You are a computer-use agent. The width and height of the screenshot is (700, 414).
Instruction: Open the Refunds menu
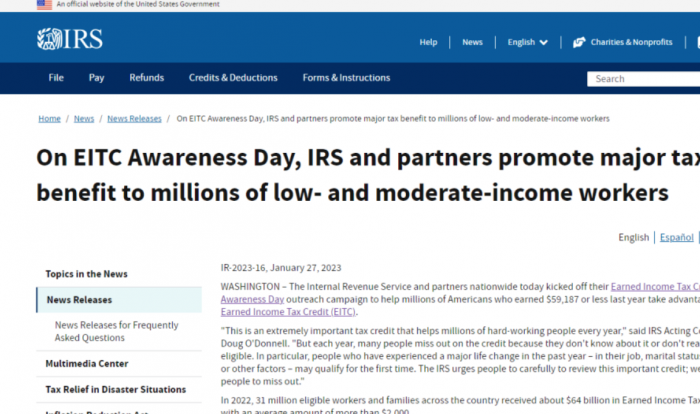coord(146,78)
